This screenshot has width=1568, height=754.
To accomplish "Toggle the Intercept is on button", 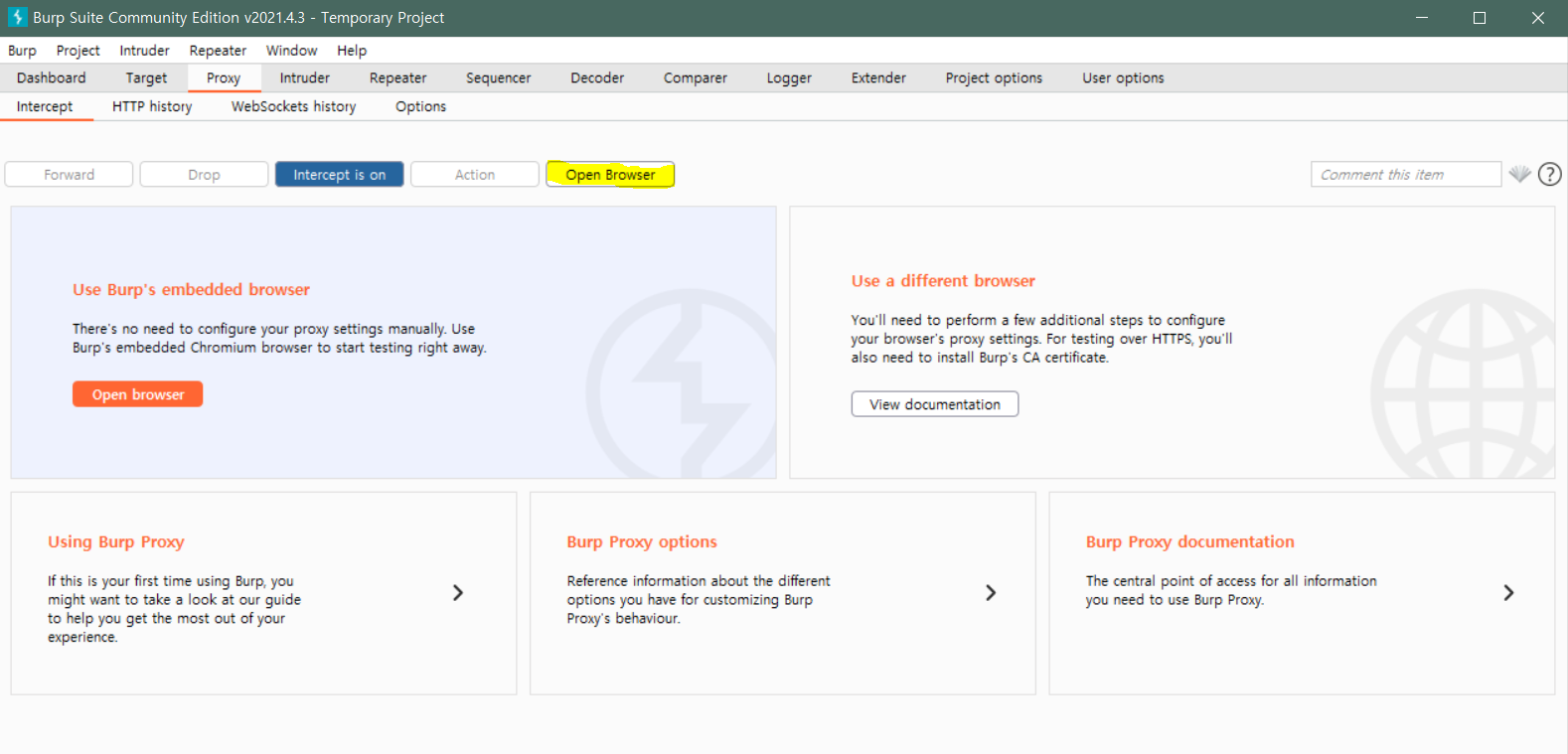I will pyautogui.click(x=339, y=174).
